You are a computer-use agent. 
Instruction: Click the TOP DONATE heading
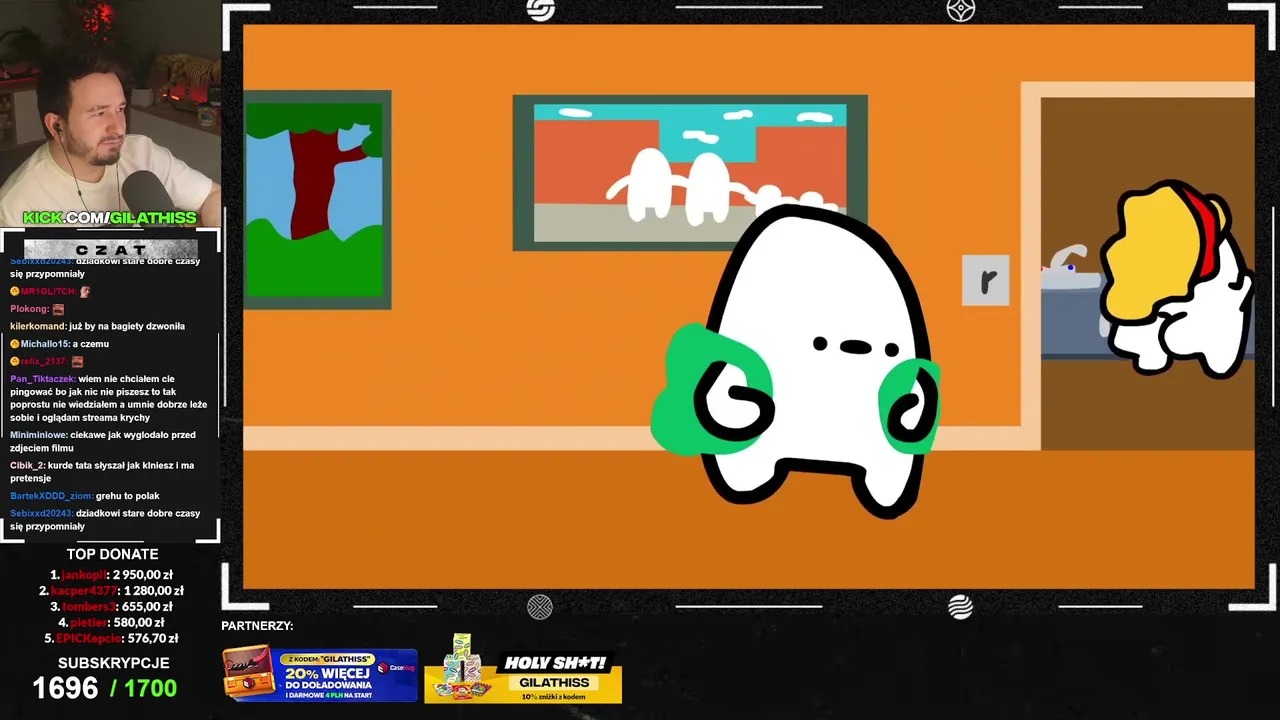pos(112,554)
